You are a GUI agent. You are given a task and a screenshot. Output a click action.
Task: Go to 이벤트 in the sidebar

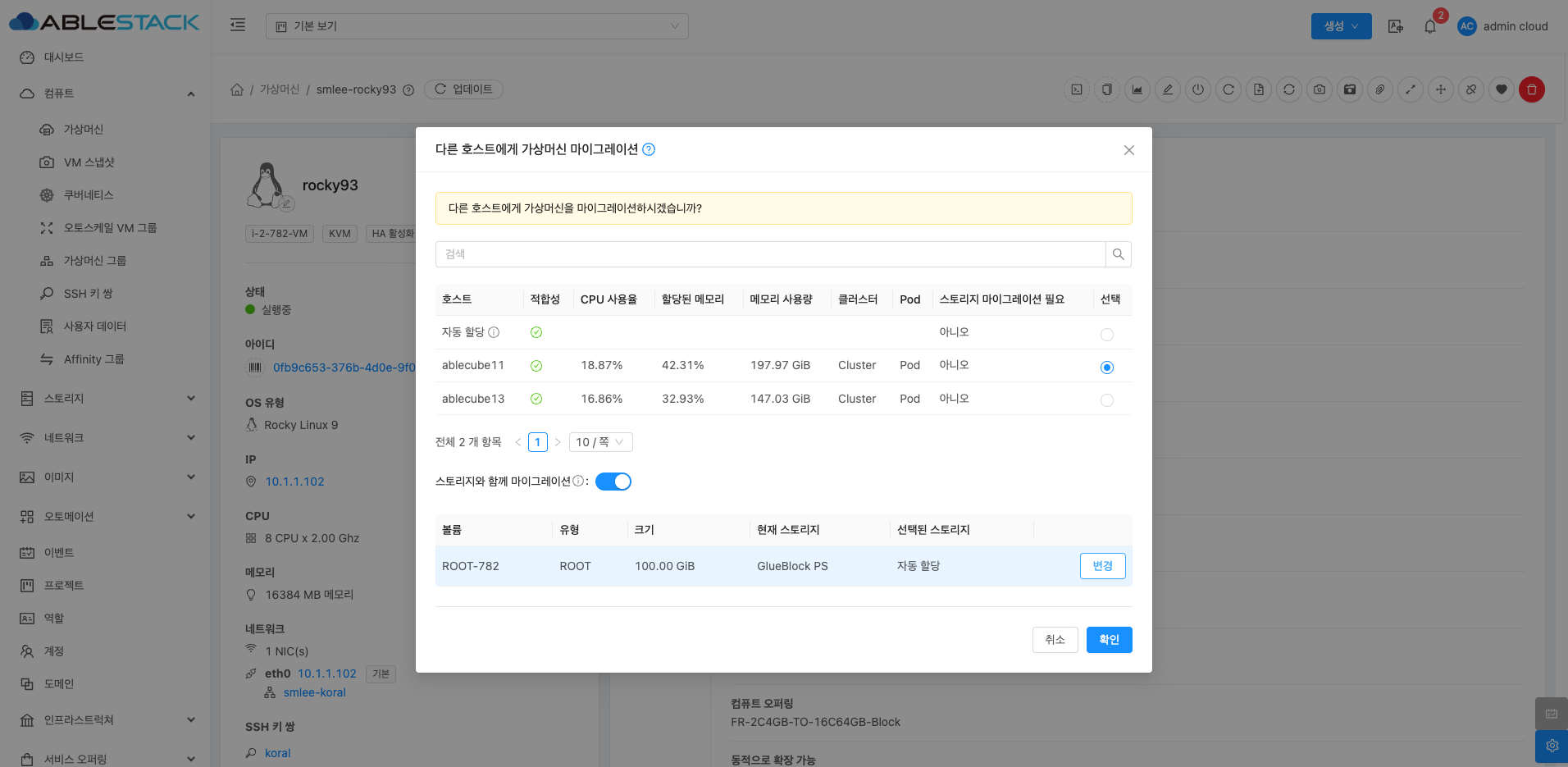59,553
